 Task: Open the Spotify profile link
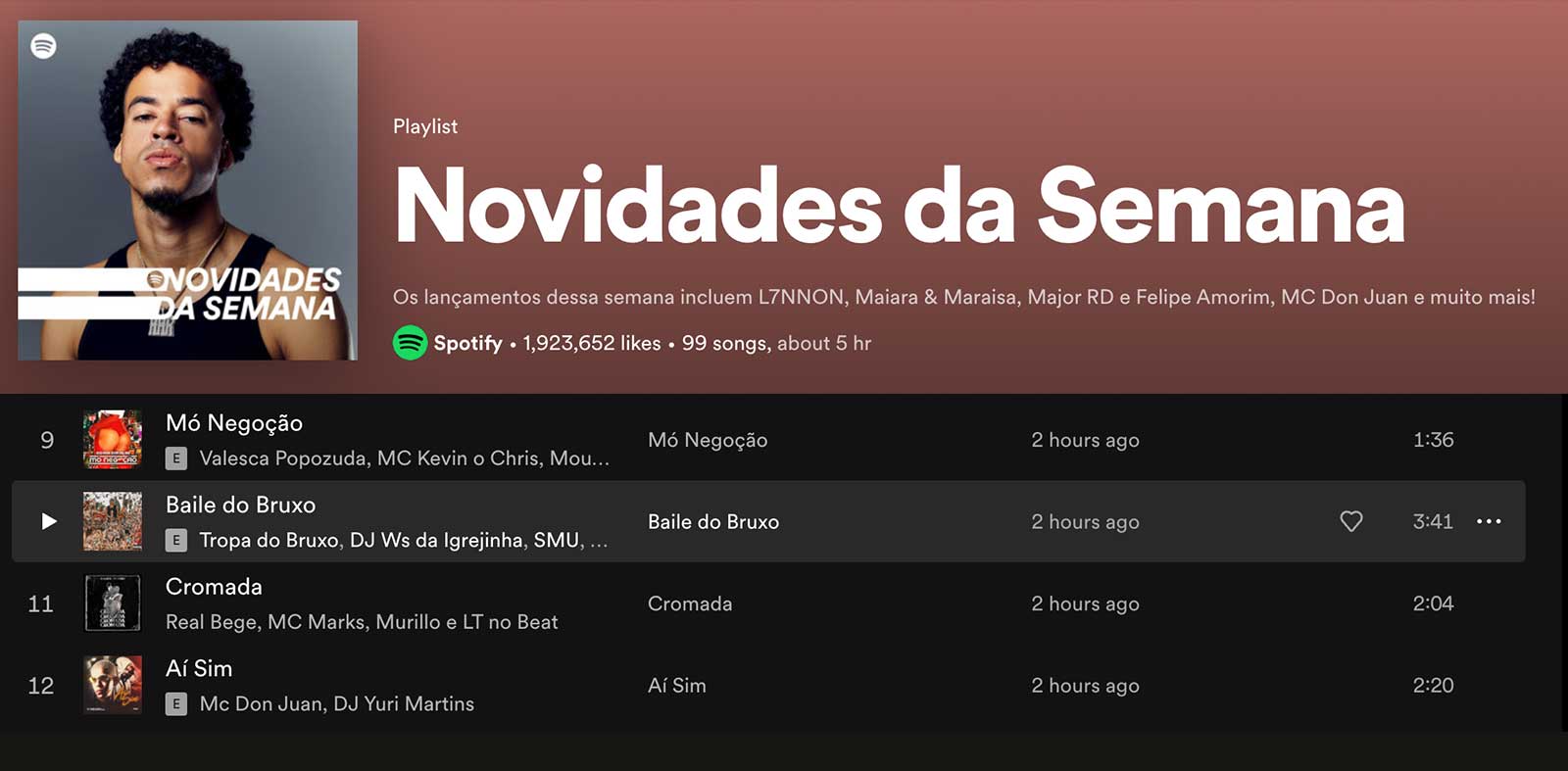(x=467, y=343)
